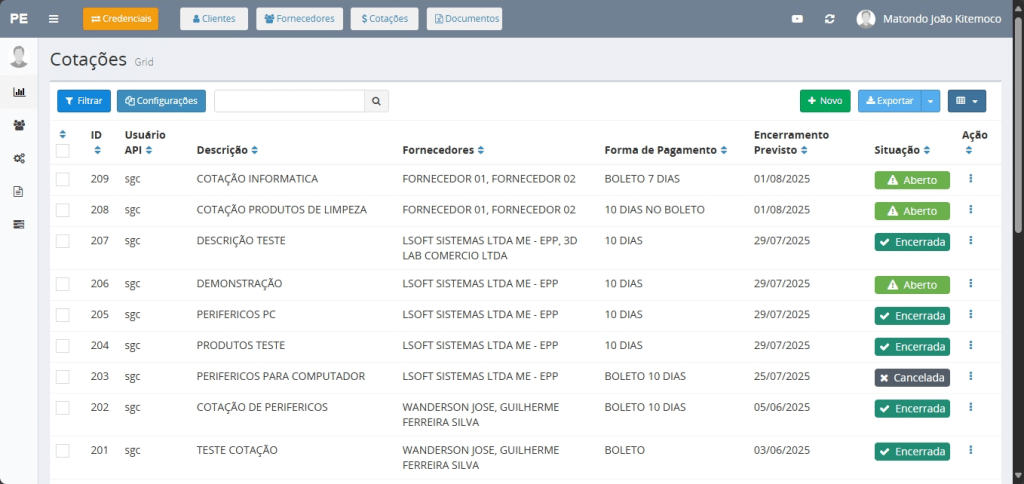Open the Fornecedores tab
Viewport: 1024px width, 484px height.
(300, 19)
